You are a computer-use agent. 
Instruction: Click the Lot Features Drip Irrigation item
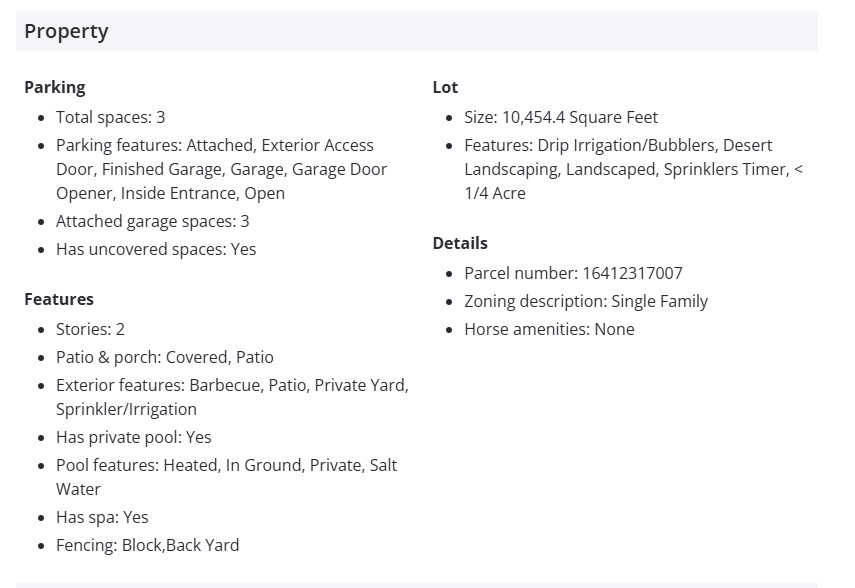click(x=633, y=169)
